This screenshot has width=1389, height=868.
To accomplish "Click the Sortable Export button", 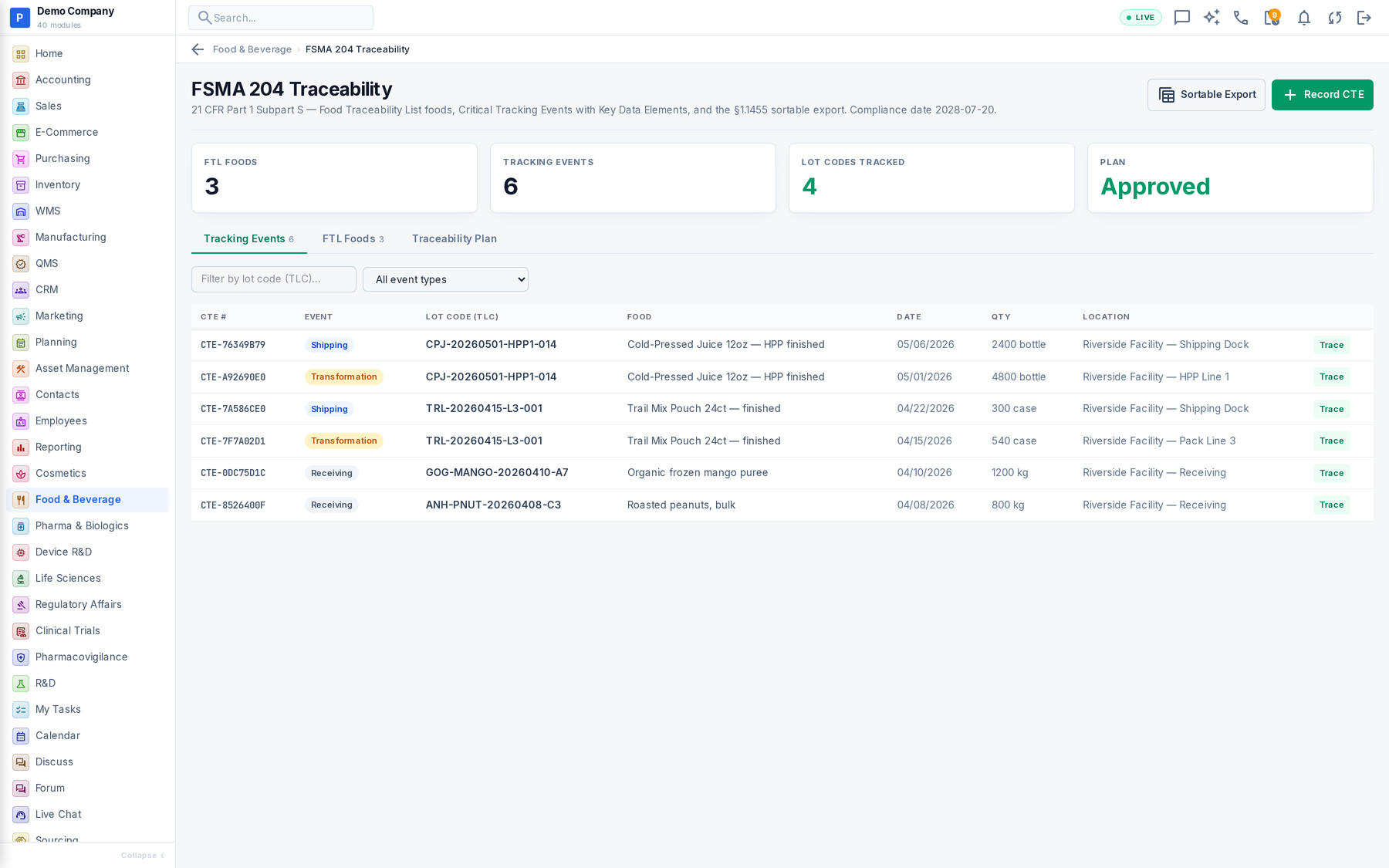I will tap(1206, 95).
